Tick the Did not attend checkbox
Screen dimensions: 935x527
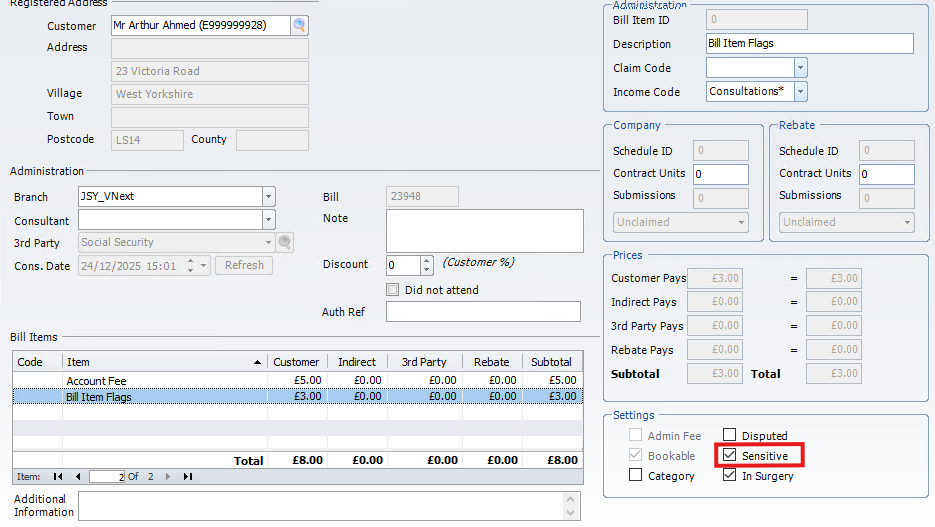point(393,290)
